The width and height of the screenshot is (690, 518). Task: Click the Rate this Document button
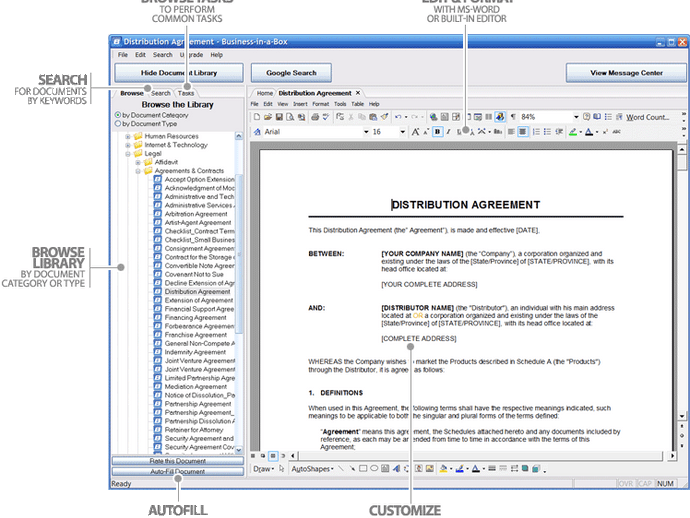tap(178, 461)
